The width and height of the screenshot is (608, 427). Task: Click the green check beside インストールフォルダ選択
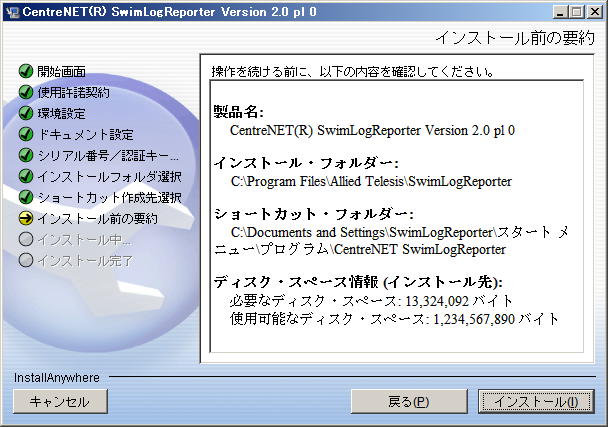point(26,176)
